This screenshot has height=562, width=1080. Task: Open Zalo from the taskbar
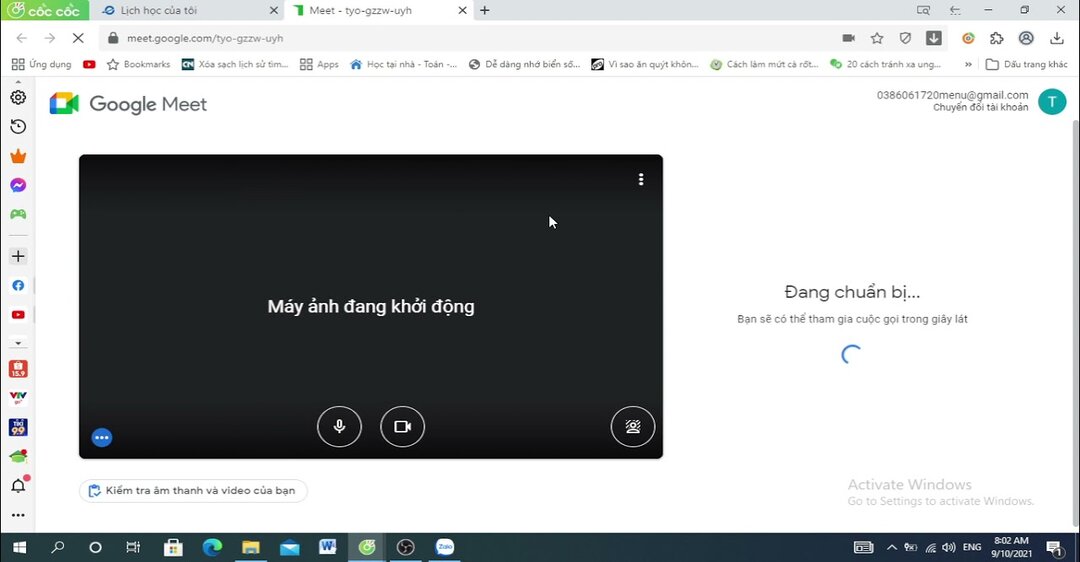pyautogui.click(x=445, y=548)
